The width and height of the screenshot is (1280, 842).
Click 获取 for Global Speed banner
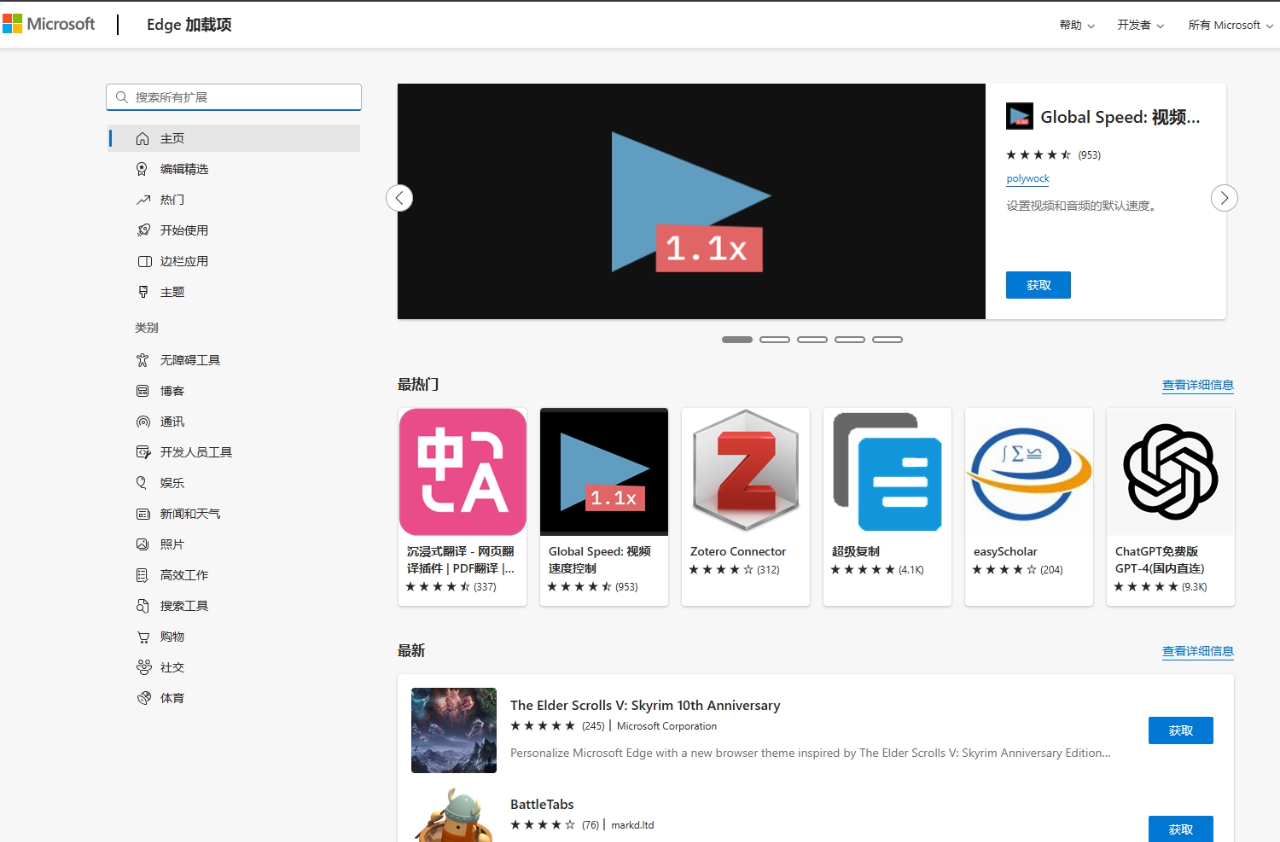pyautogui.click(x=1038, y=285)
